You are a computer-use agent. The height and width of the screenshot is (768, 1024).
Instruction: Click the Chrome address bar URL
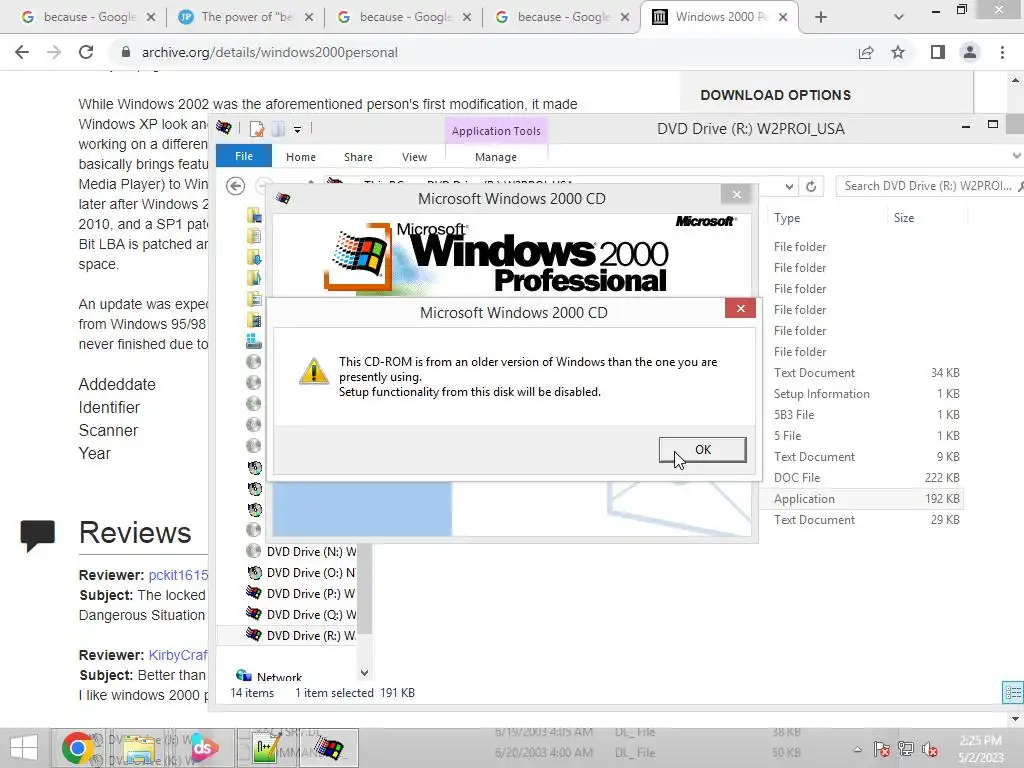pyautogui.click(x=269, y=52)
